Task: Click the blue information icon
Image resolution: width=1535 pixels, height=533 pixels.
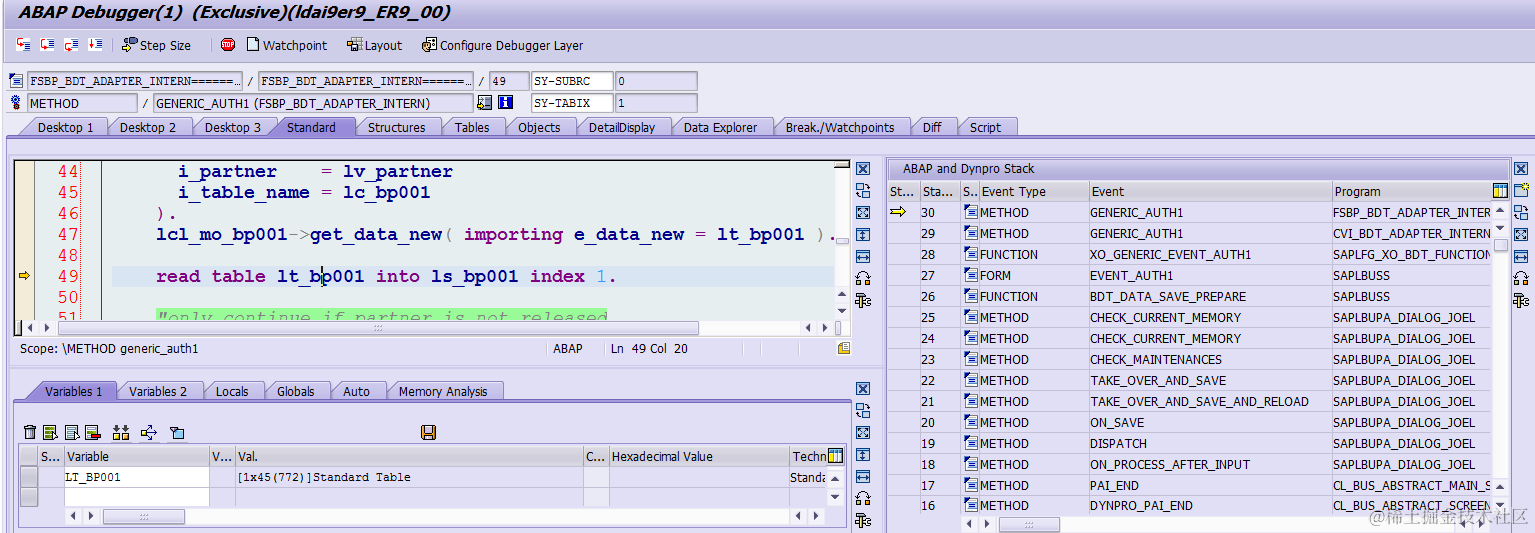Action: pyautogui.click(x=505, y=102)
